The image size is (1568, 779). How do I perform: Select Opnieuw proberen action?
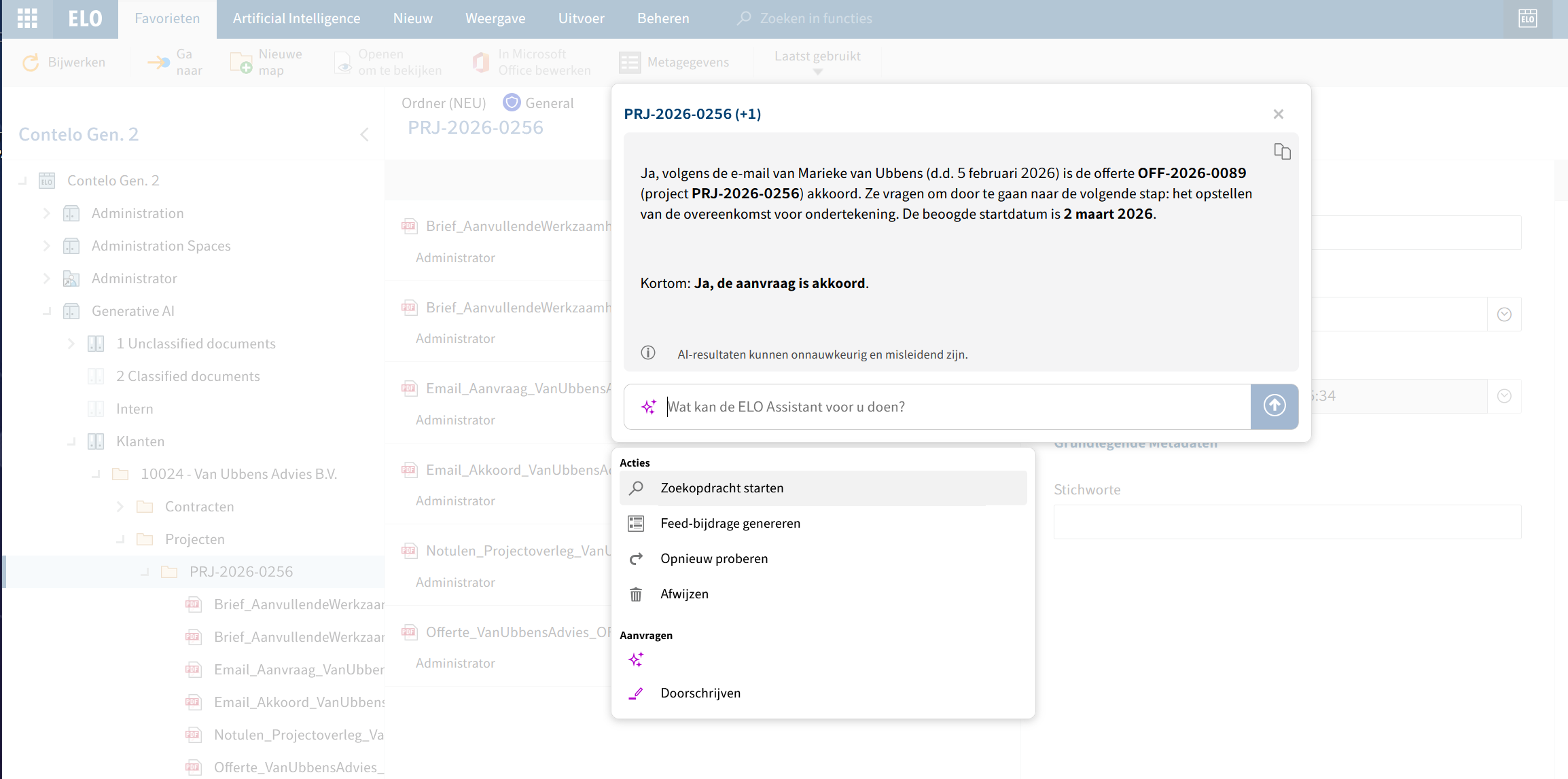pyautogui.click(x=823, y=558)
